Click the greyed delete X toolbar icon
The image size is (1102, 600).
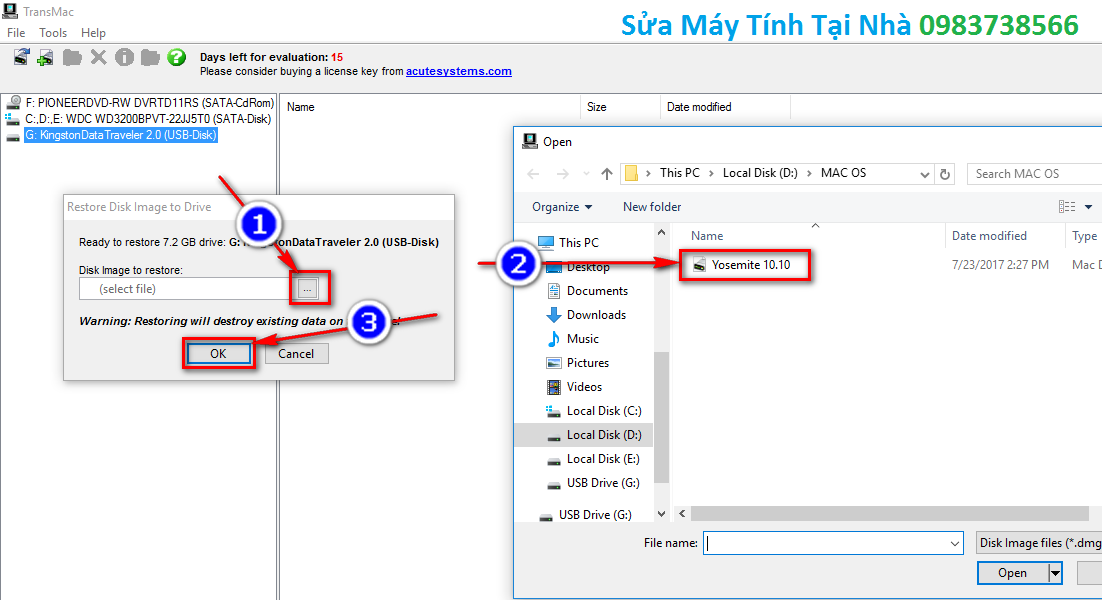[98, 58]
